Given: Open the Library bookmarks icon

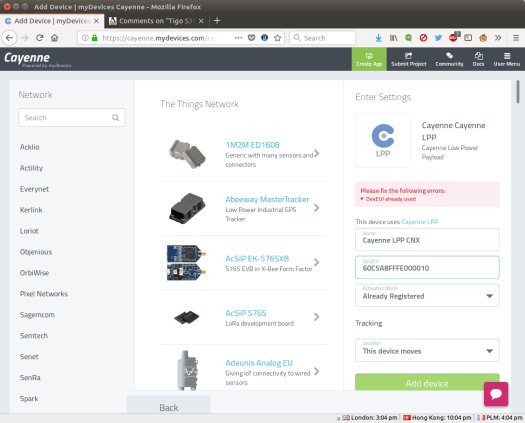Looking at the screenshot, I should click(393, 38).
